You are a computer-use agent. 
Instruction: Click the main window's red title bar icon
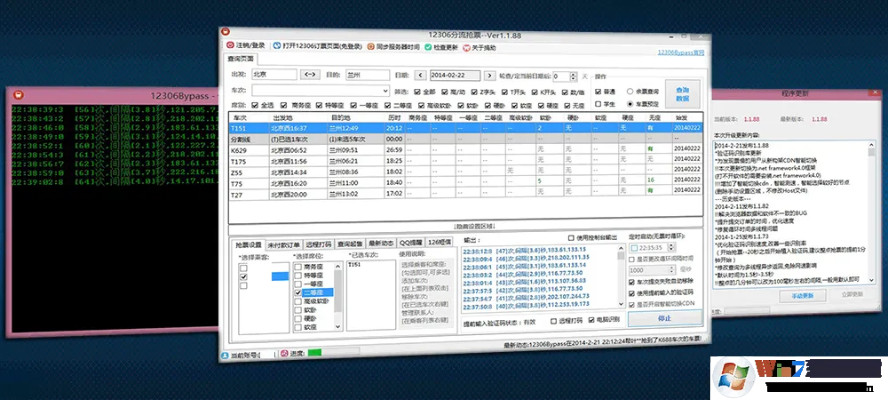[225, 32]
